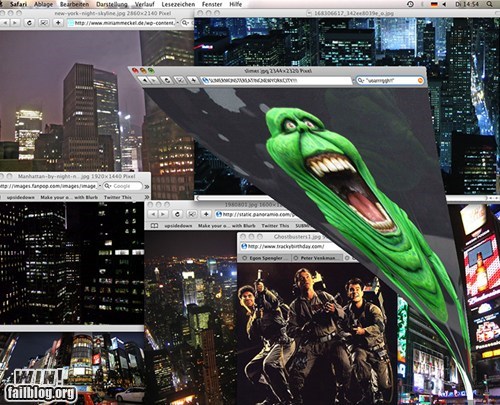The height and width of the screenshot is (405, 500).
Task: Reload the 1980801.jpg window
Action: (x=177, y=214)
